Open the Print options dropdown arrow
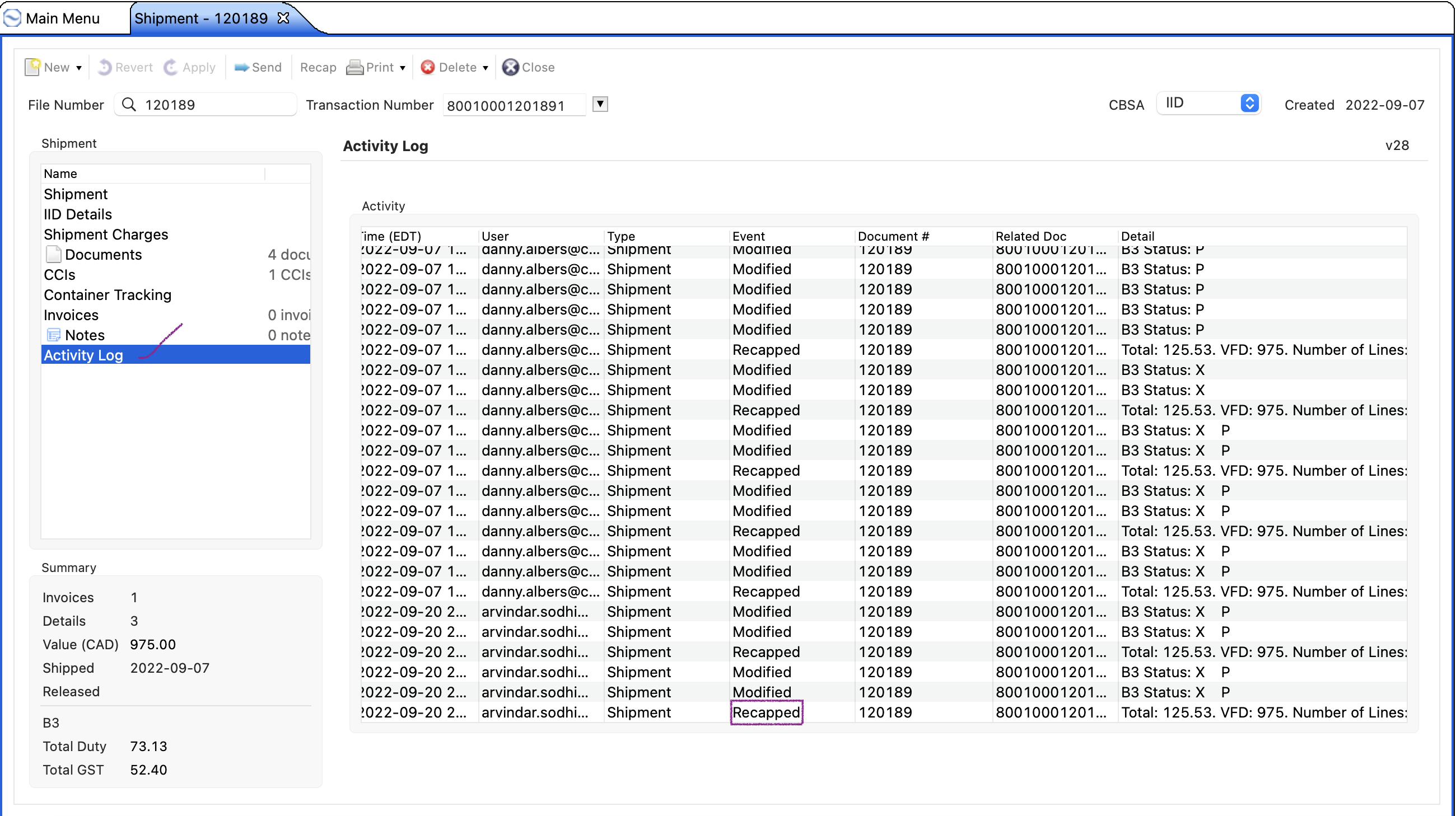 click(403, 68)
